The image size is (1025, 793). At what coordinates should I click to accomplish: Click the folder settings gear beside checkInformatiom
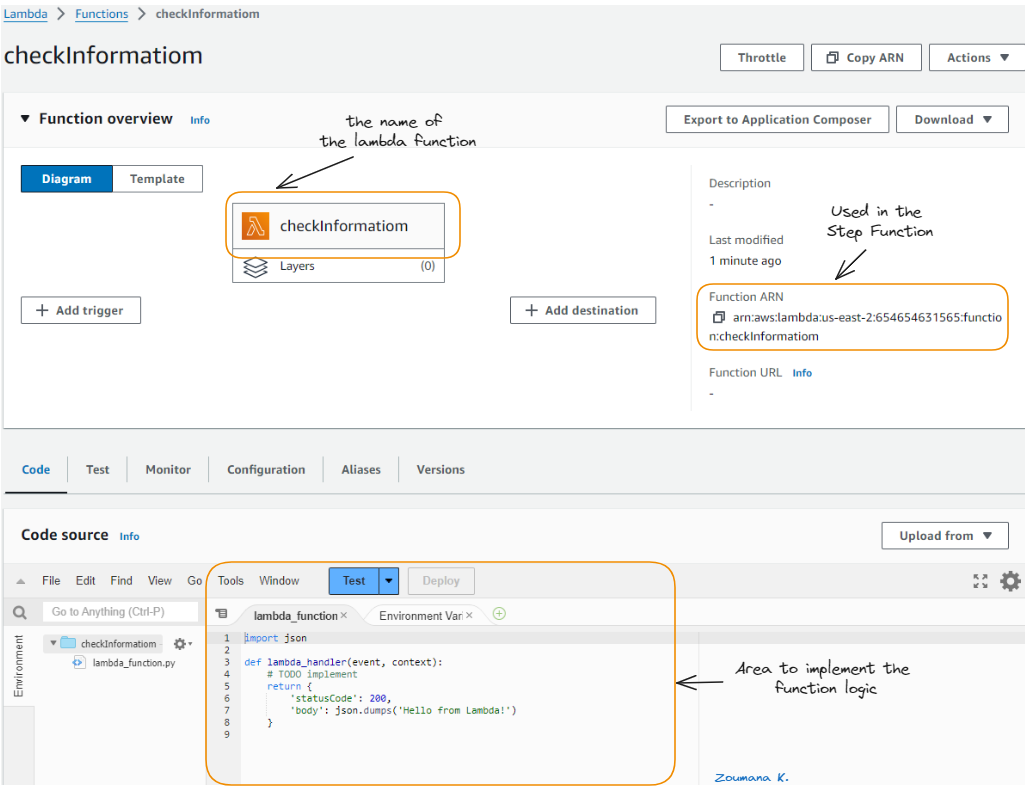[x=180, y=643]
